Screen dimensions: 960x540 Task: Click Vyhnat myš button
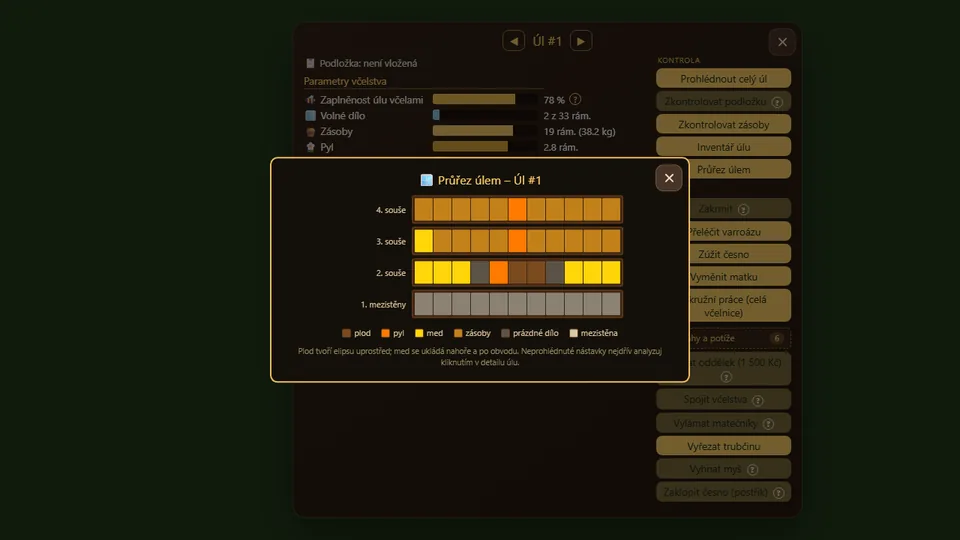point(724,469)
